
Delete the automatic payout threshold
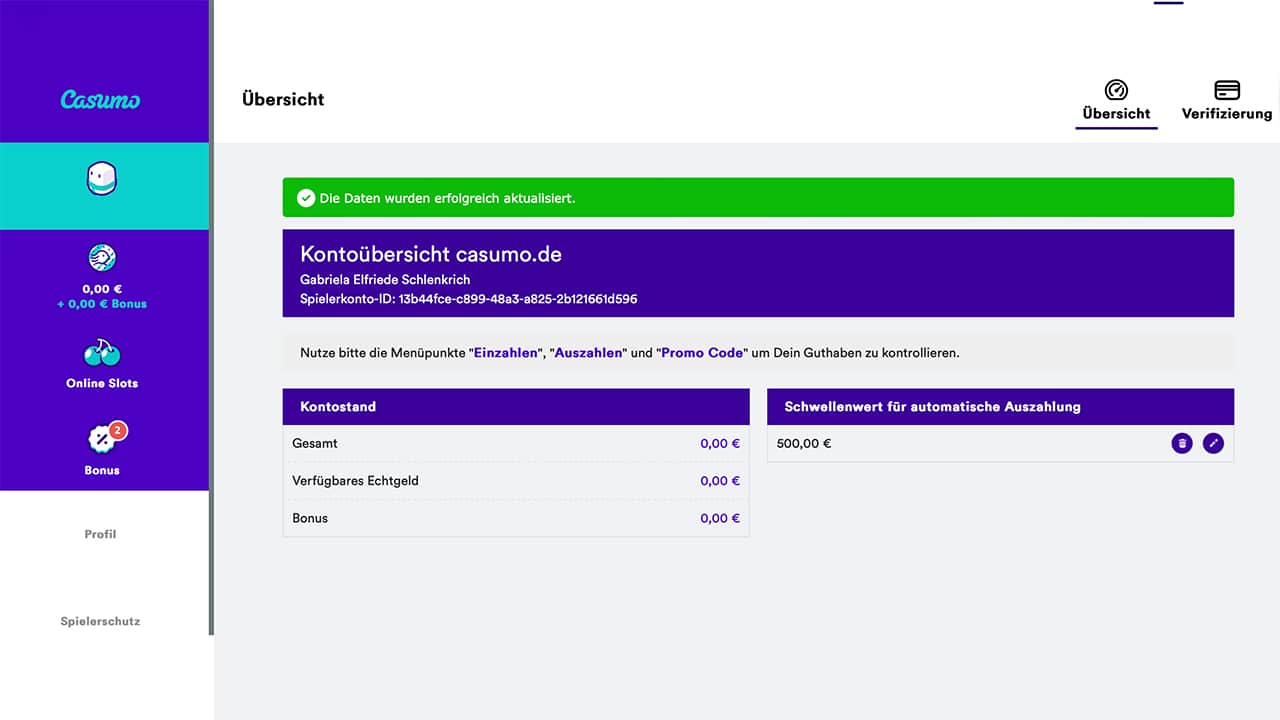[1182, 443]
